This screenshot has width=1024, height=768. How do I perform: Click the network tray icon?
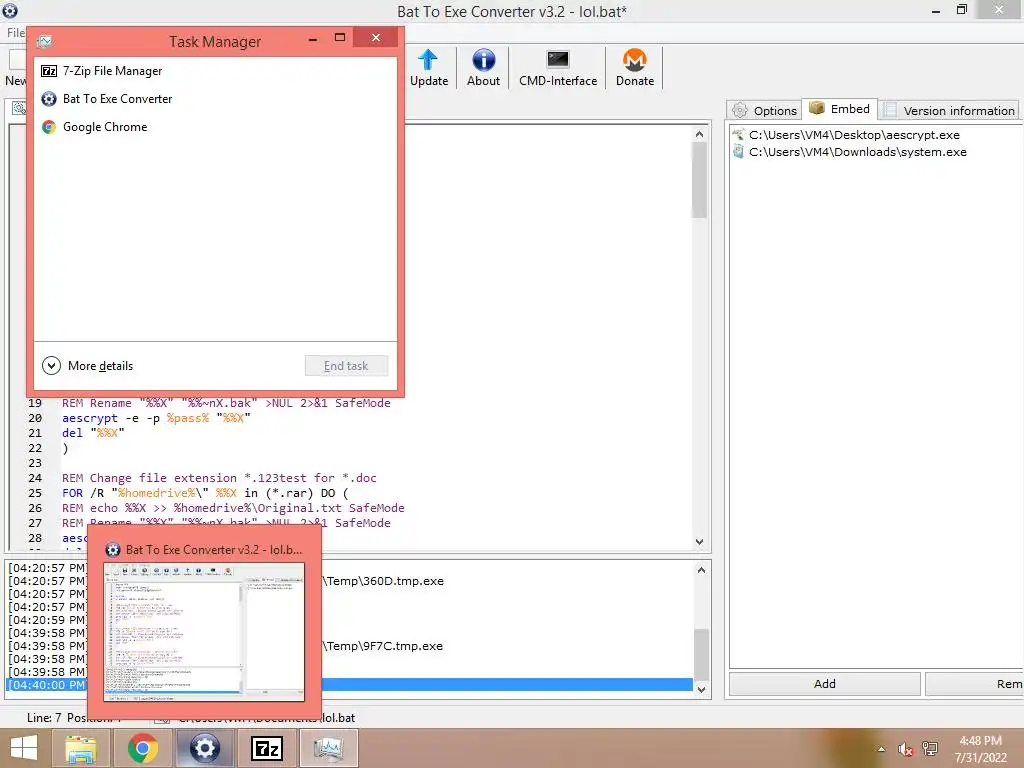(930, 749)
